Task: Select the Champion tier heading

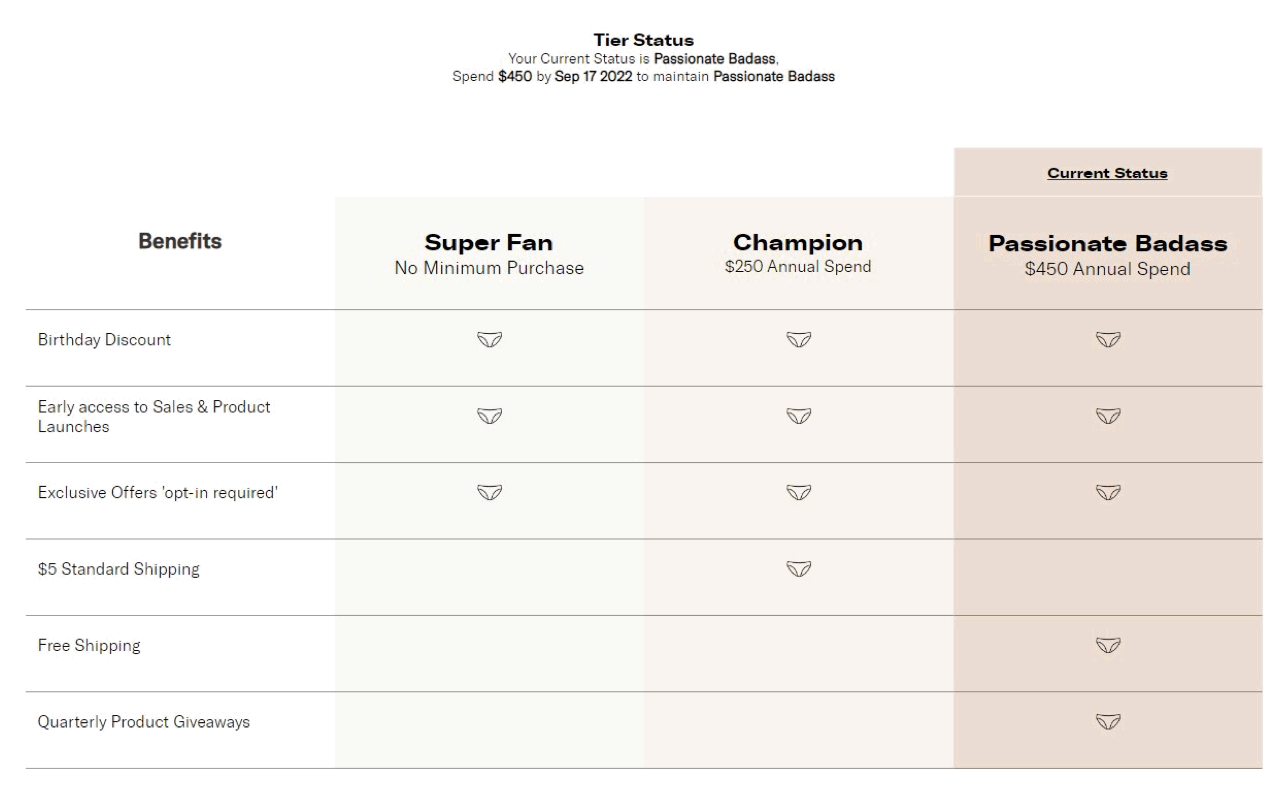Action: pyautogui.click(x=798, y=243)
